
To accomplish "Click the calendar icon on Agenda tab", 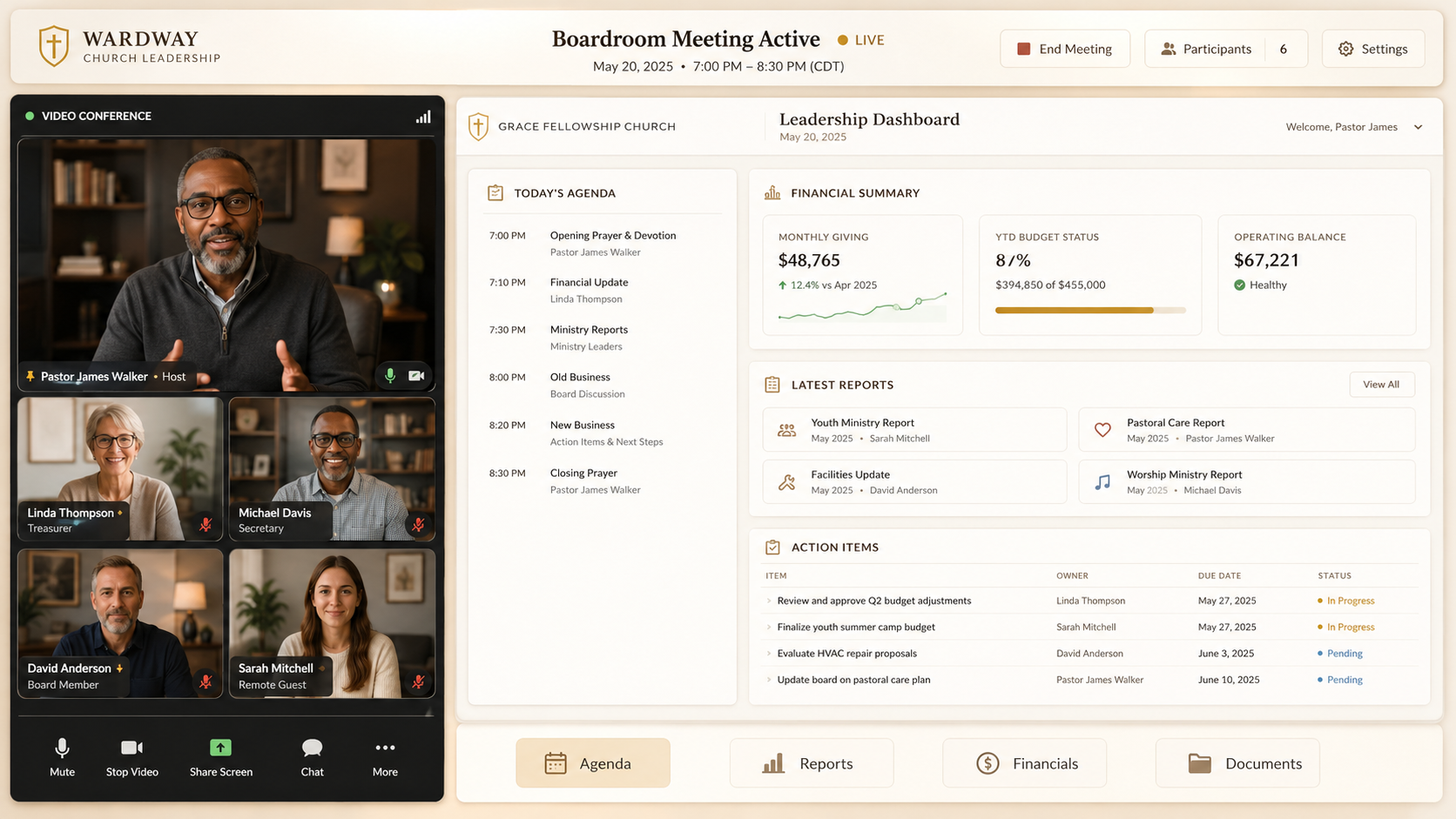I will pyautogui.click(x=556, y=763).
